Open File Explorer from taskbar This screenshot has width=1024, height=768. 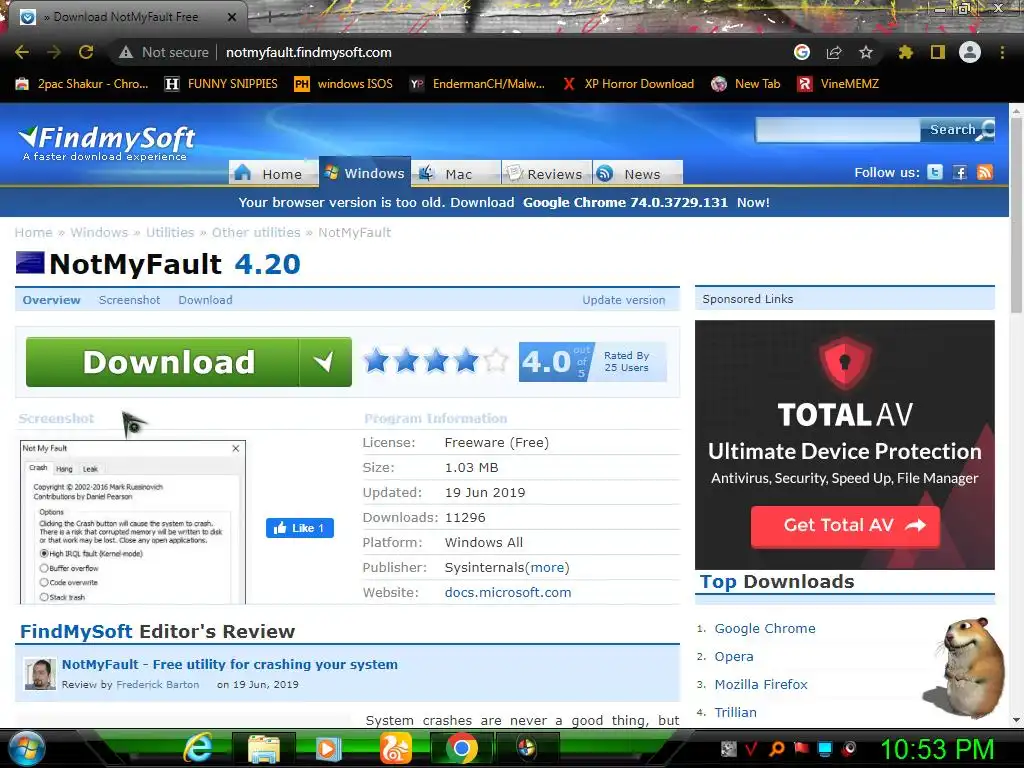264,748
